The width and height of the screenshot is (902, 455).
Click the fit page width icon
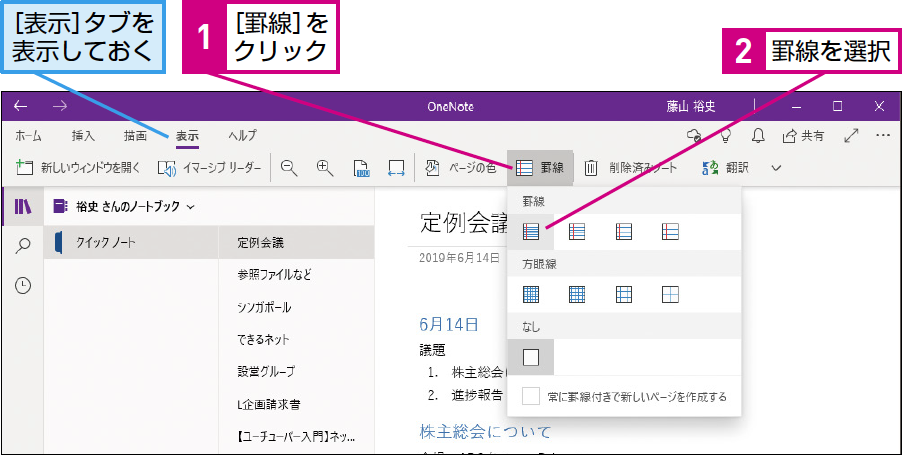[x=396, y=168]
